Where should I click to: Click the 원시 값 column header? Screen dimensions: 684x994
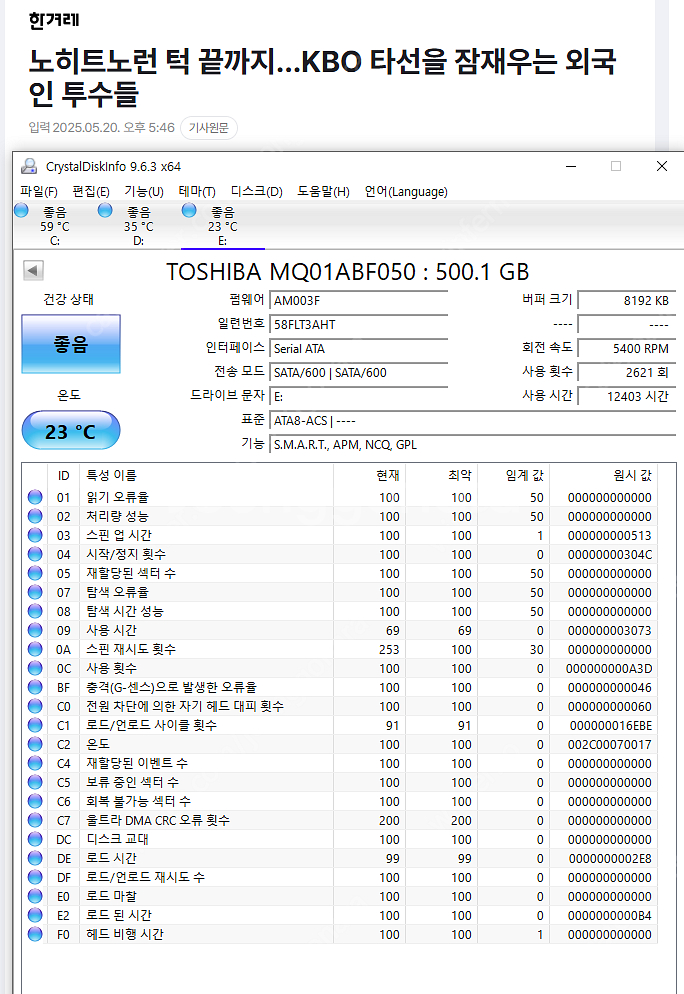click(632, 475)
